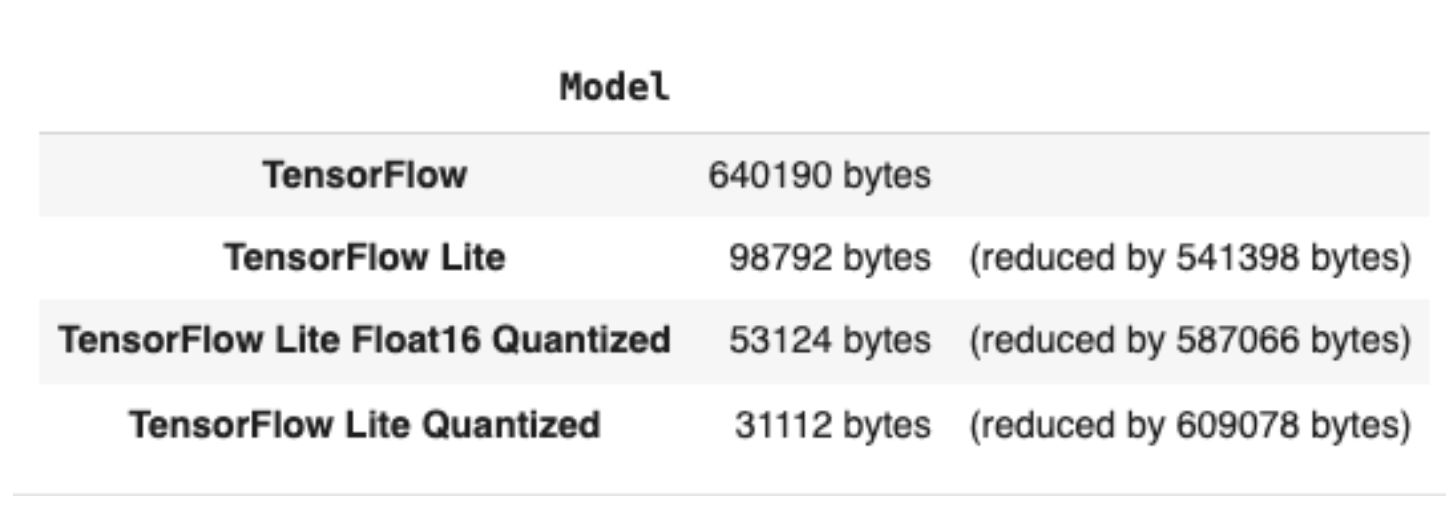Click the reduced by 541398 bytes text
Image resolution: width=1450 pixels, height=506 pixels.
point(1188,259)
